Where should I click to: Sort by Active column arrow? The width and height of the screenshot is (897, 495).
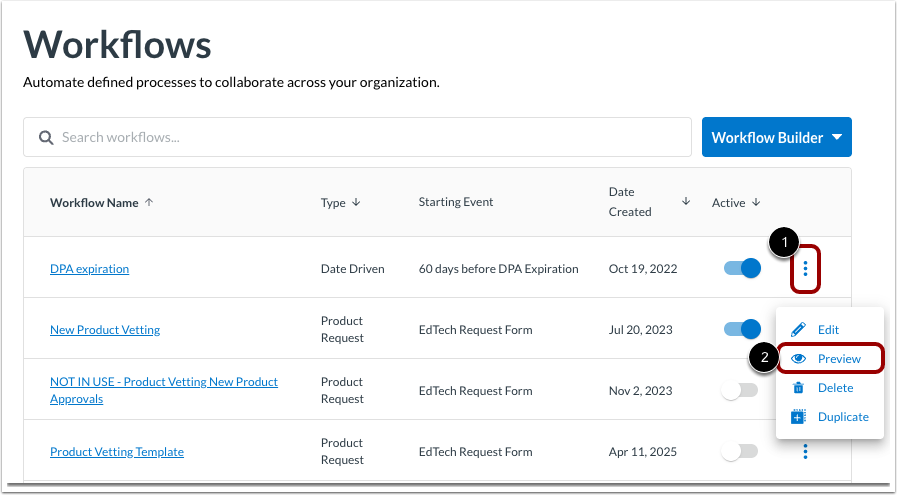(x=756, y=202)
